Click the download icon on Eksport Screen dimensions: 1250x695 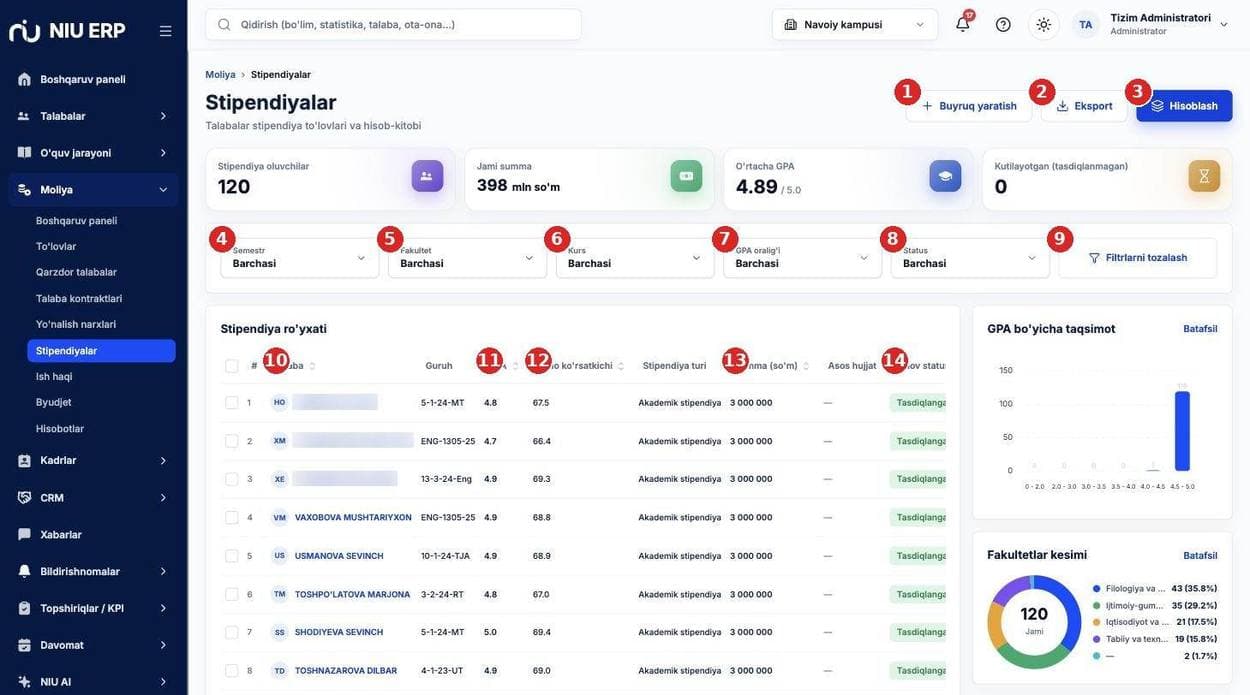(1062, 106)
